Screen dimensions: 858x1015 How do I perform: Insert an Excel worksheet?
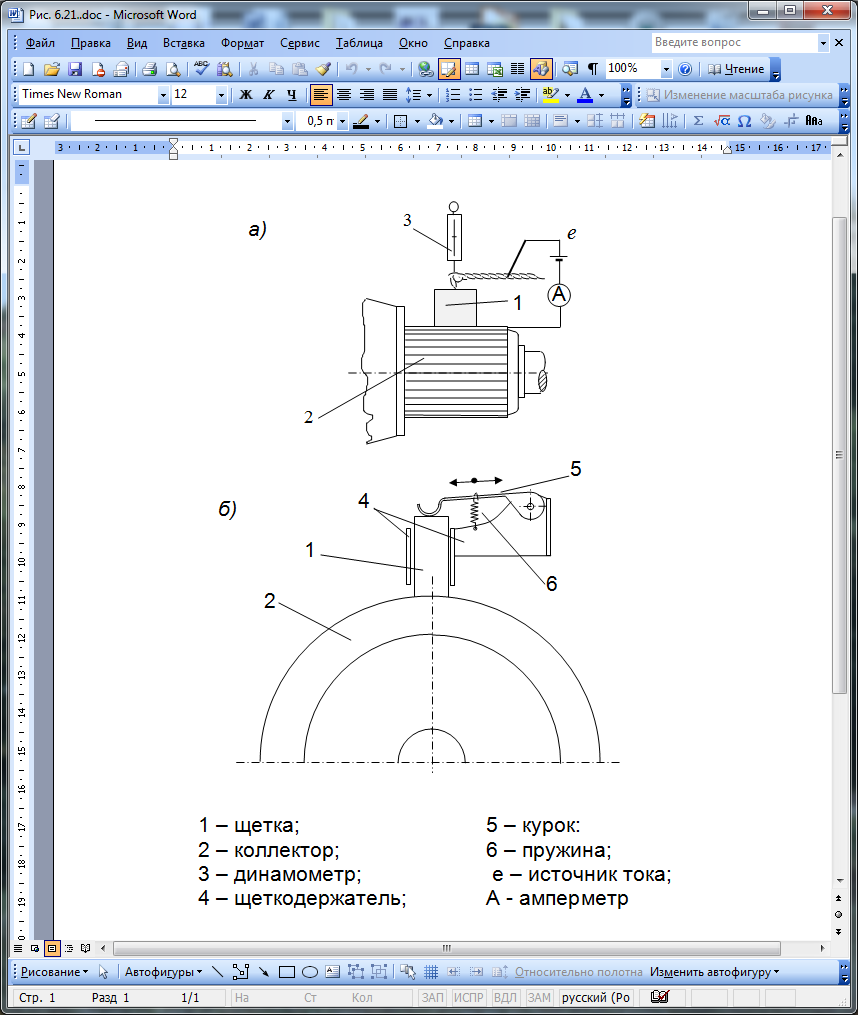pos(495,69)
